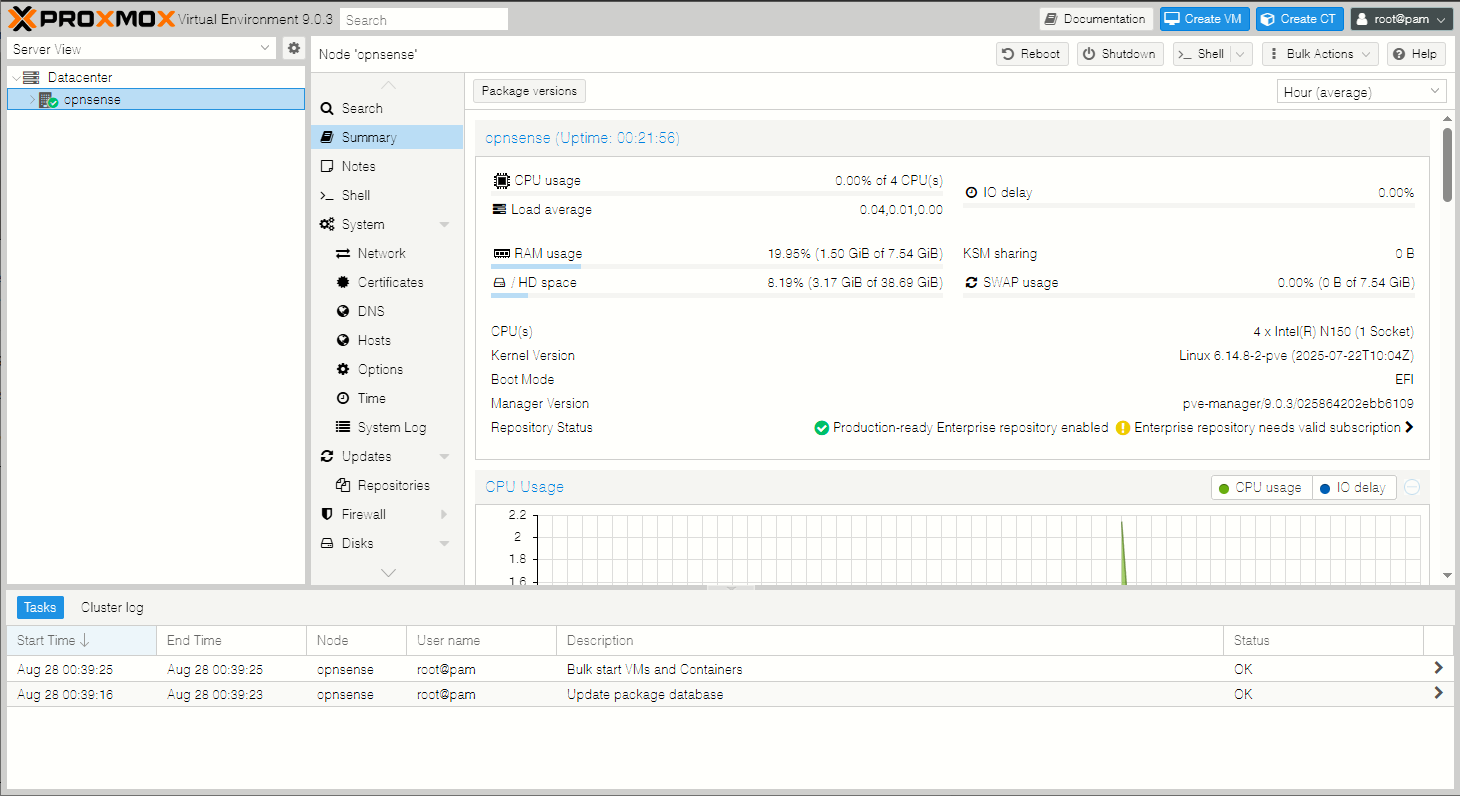Click the DNS globe icon in sidebar
Viewport: 1460px width, 796px height.
pos(343,311)
